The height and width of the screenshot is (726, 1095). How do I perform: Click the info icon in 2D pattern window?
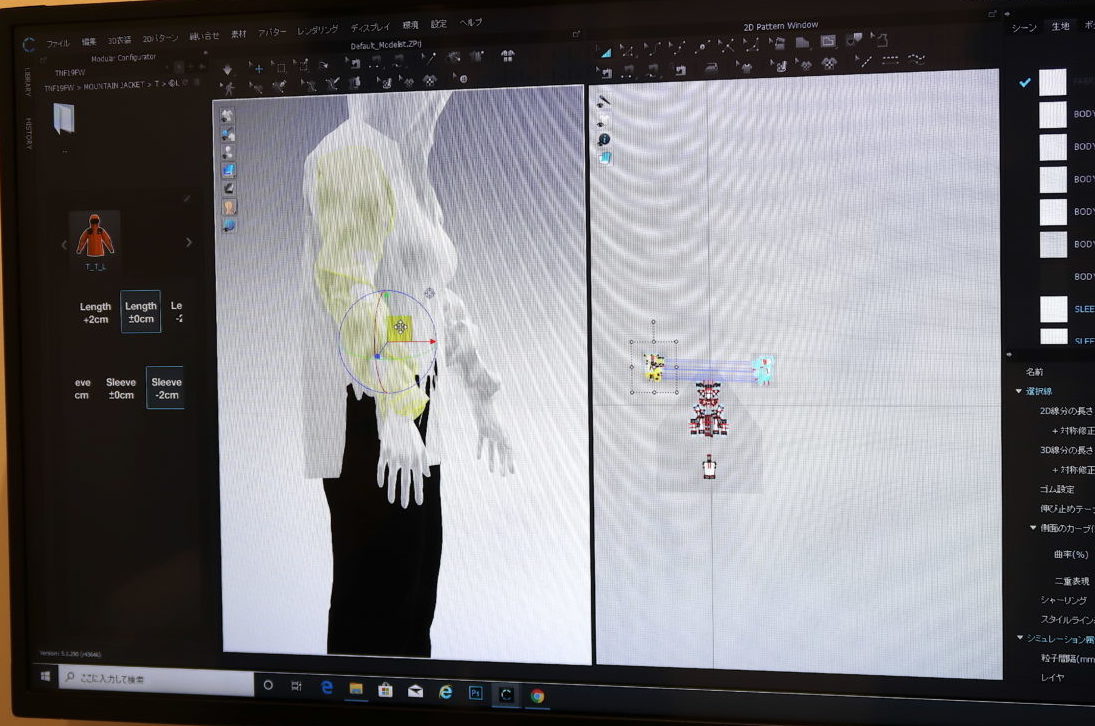pyautogui.click(x=604, y=140)
